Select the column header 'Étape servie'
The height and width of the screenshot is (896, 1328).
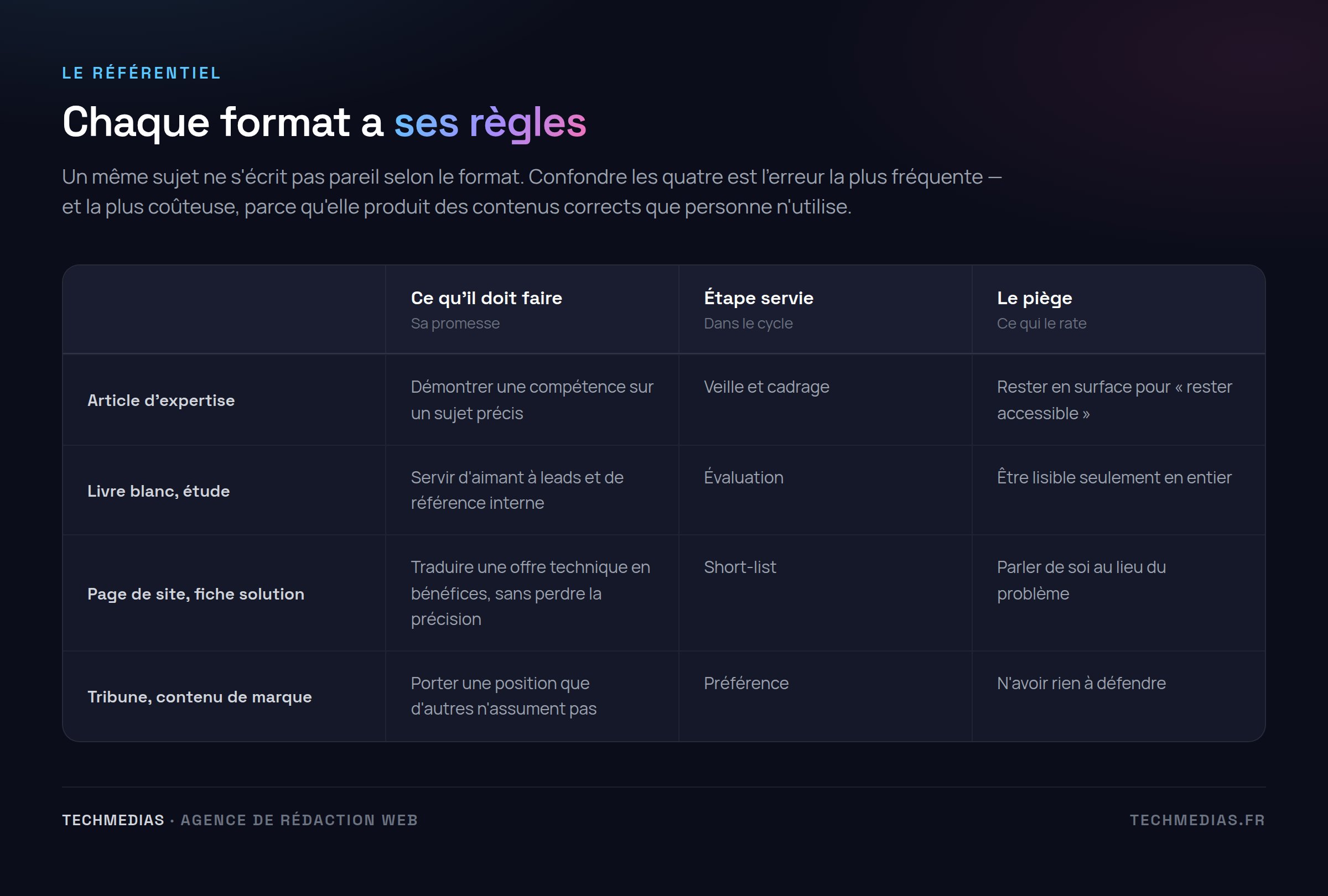pos(758,298)
